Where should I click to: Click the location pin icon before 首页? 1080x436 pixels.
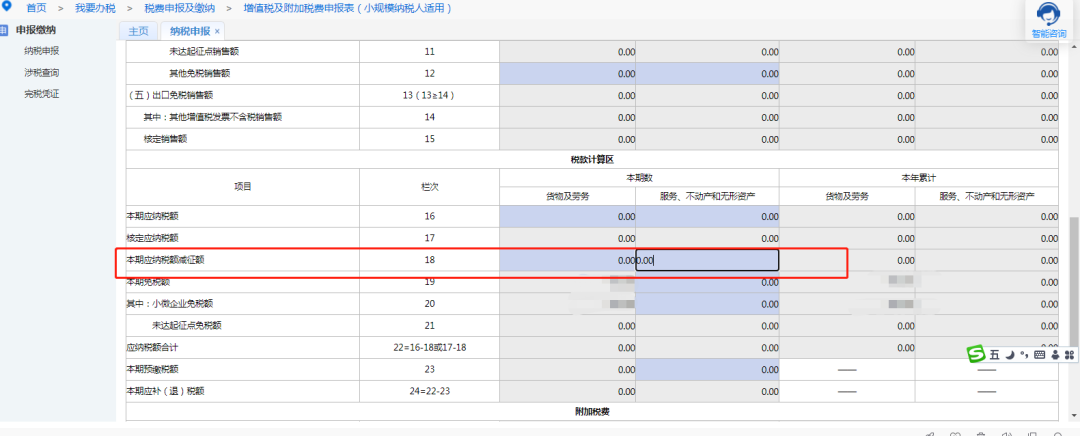[x=8, y=8]
